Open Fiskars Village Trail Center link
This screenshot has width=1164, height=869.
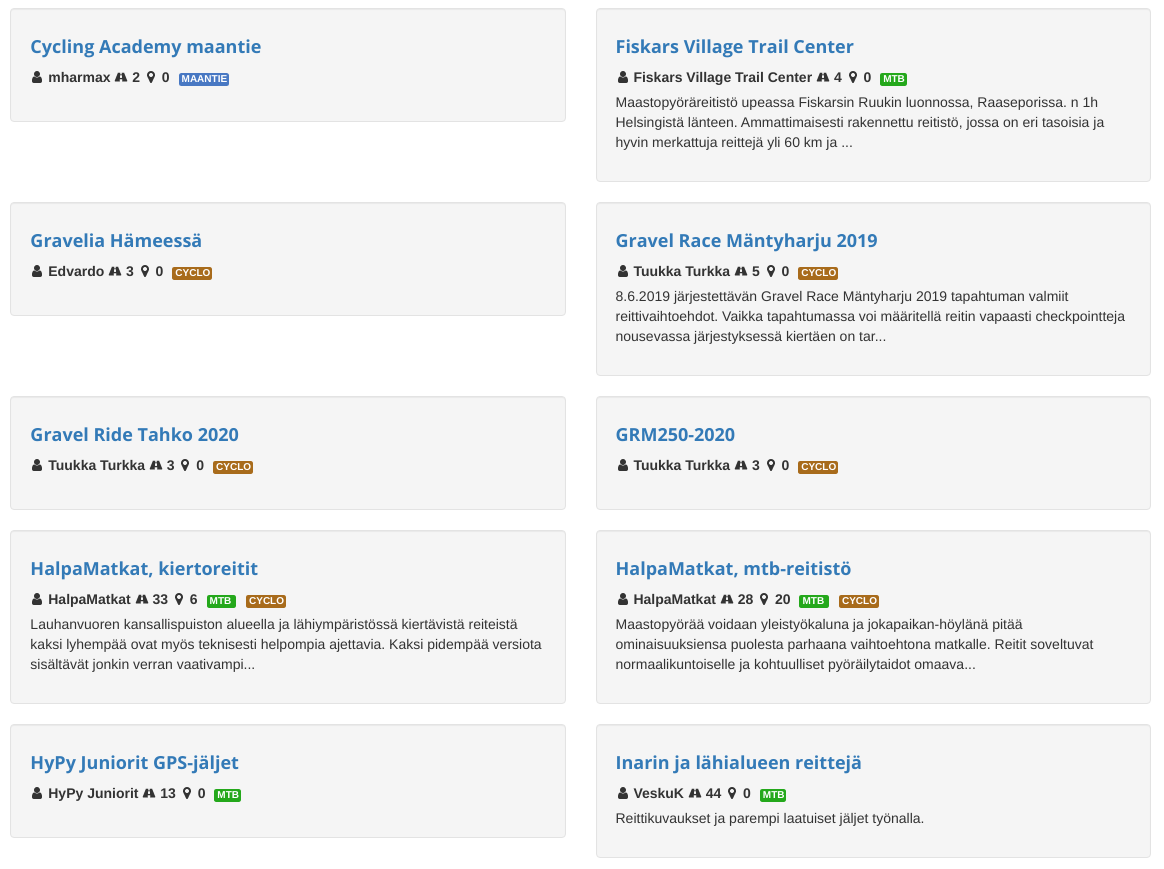[x=734, y=47]
